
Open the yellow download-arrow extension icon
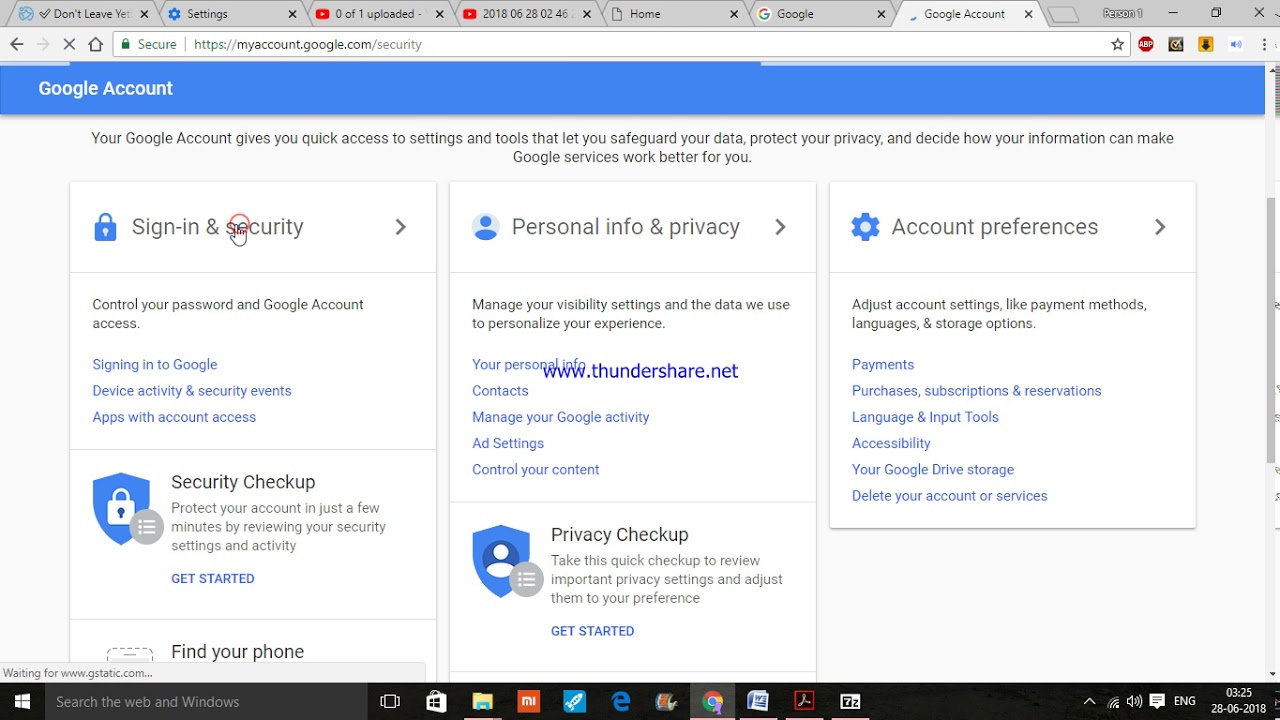pos(1206,44)
